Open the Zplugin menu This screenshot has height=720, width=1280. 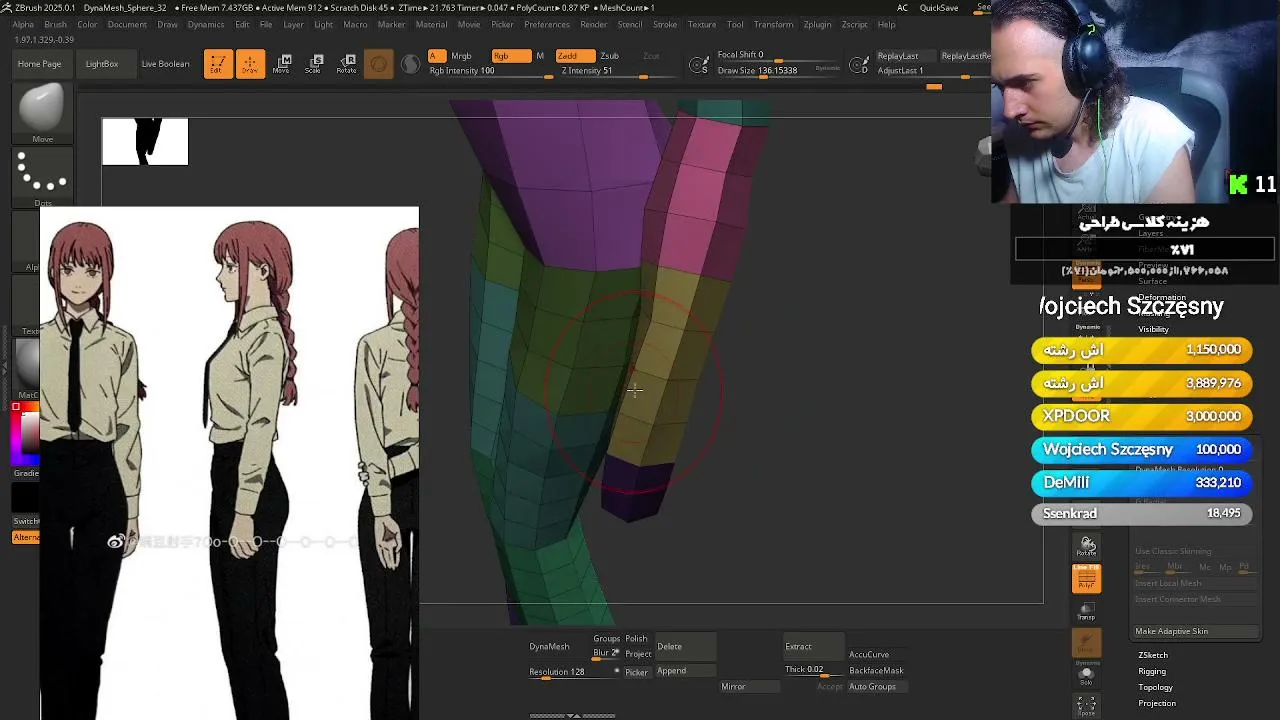point(817,25)
